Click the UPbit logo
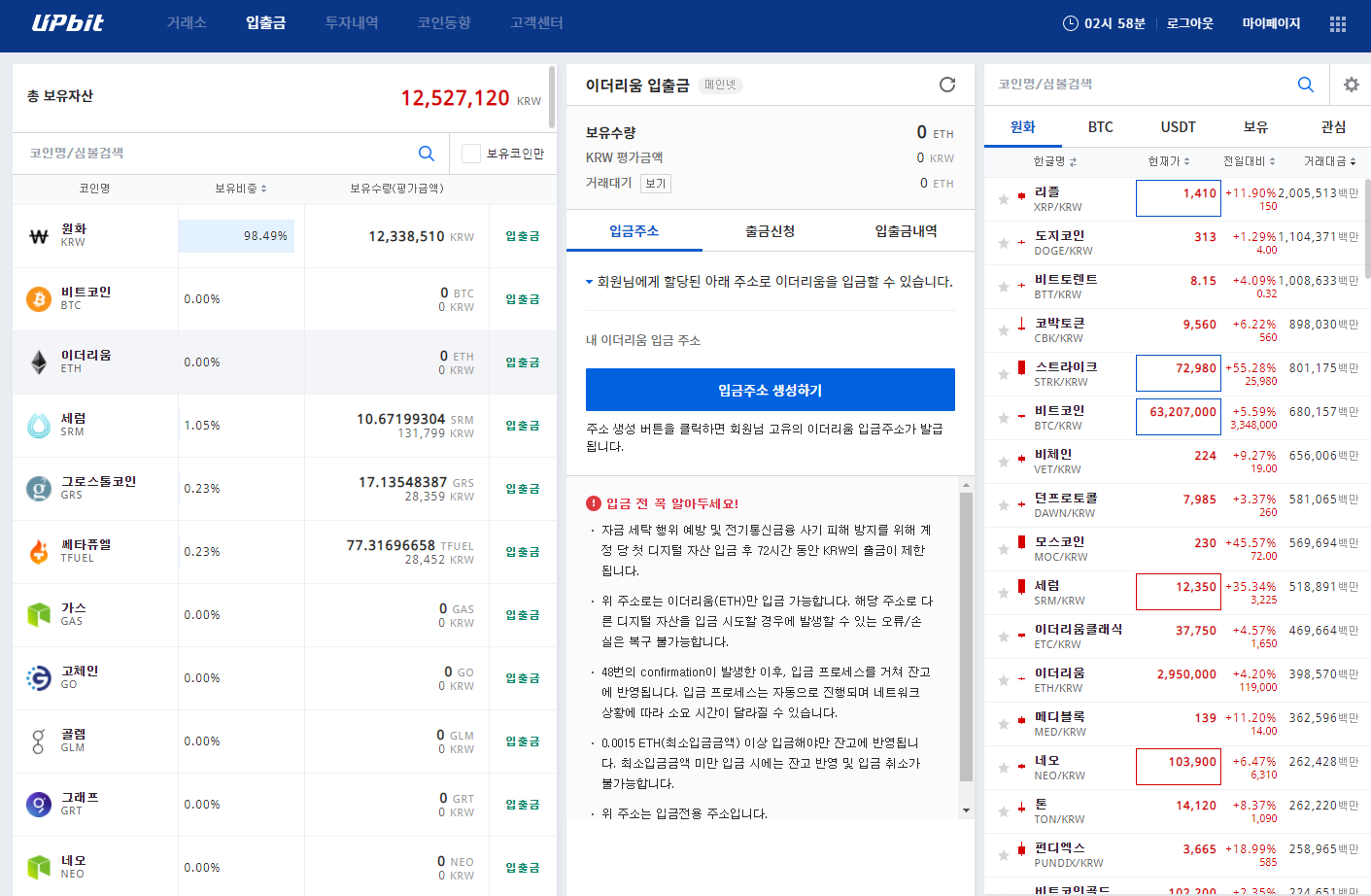Image resolution: width=1371 pixels, height=896 pixels. pyautogui.click(x=67, y=22)
